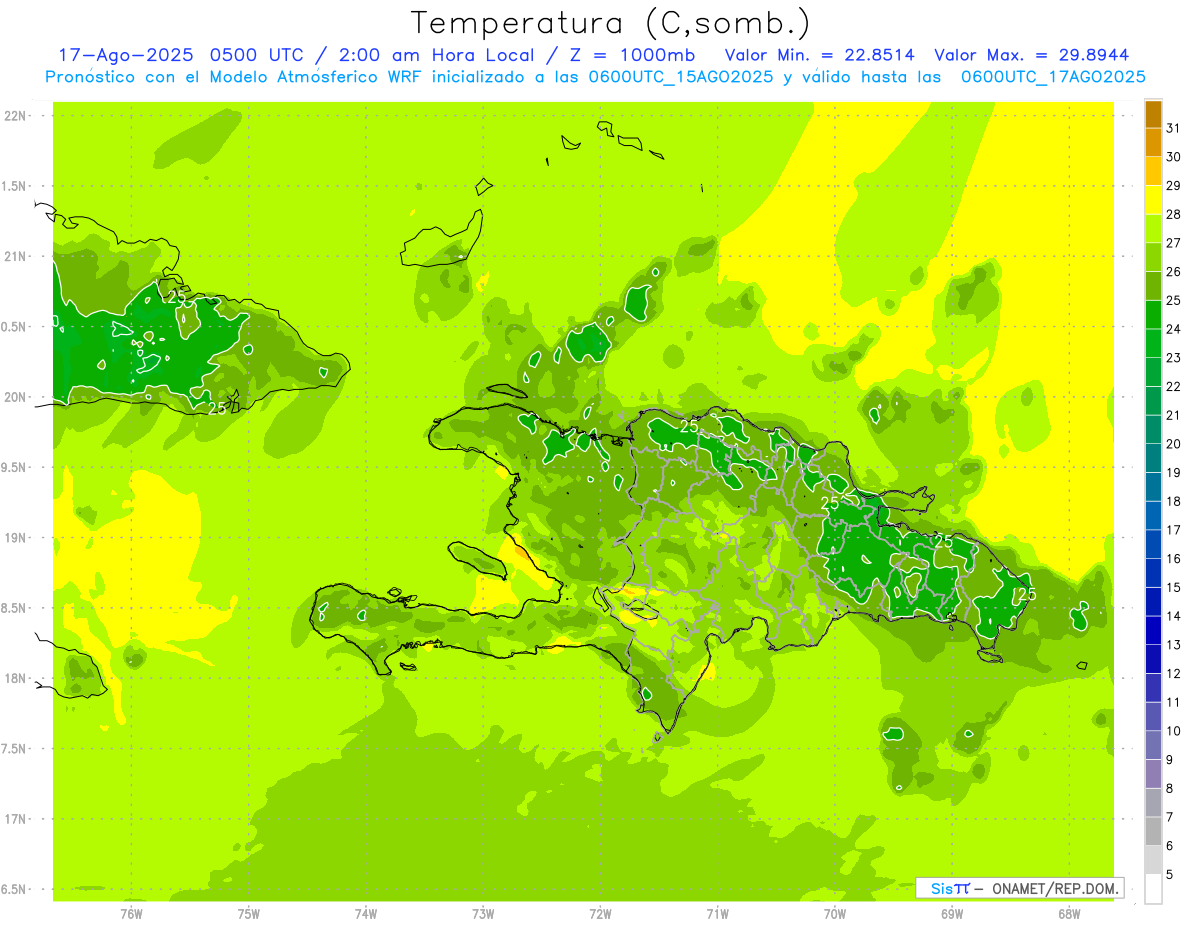This screenshot has width=1200, height=927.
Task: Click the '19N' latitude label
Action: click(x=15, y=538)
